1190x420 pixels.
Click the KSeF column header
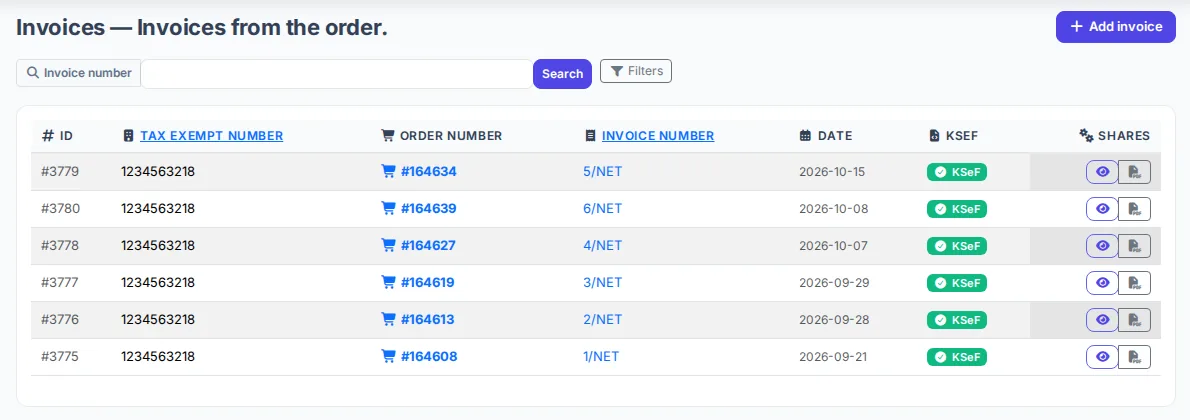point(953,136)
